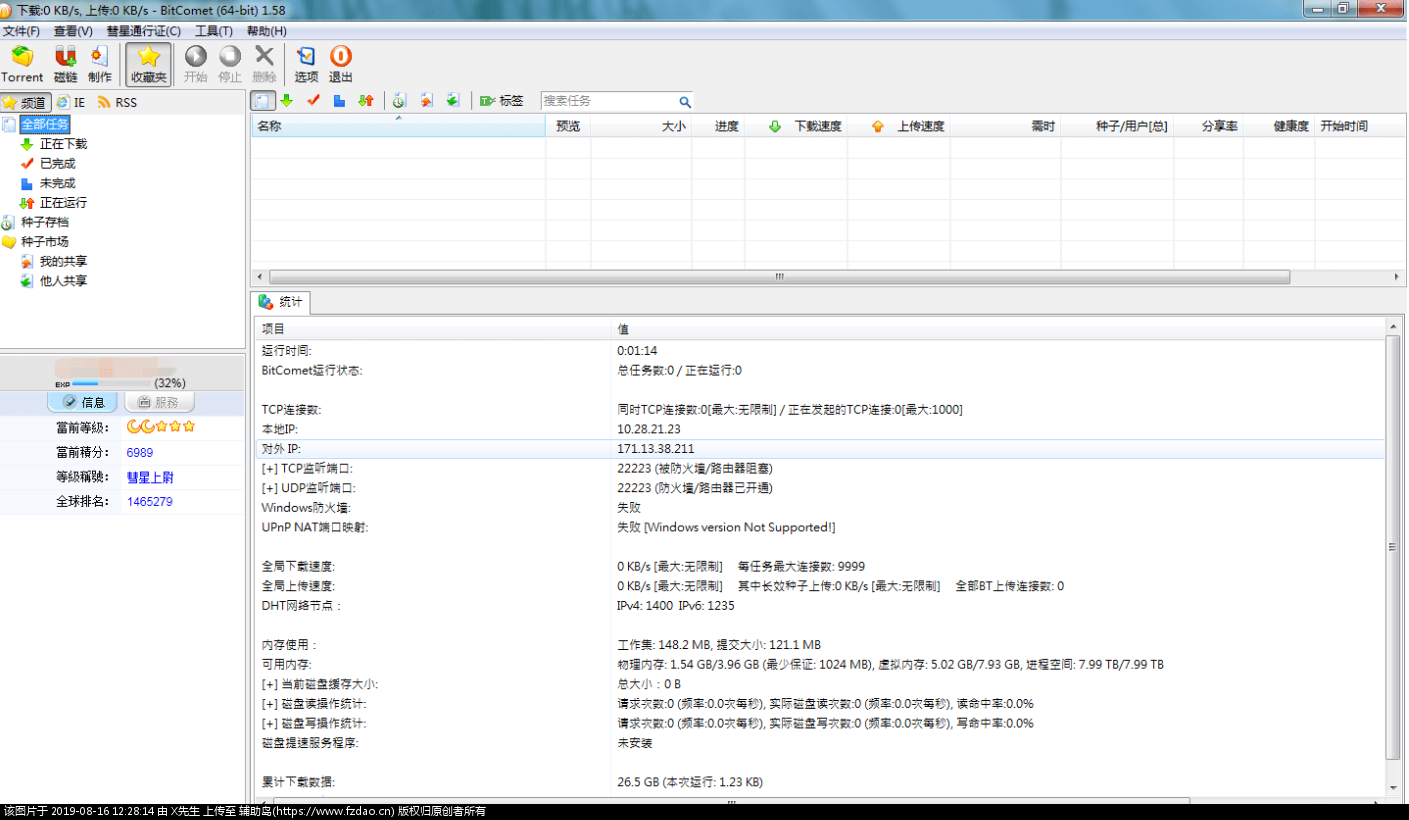The image size is (1409, 820).
Task: Switch to the 信息 info tab
Action: pyautogui.click(x=83, y=402)
